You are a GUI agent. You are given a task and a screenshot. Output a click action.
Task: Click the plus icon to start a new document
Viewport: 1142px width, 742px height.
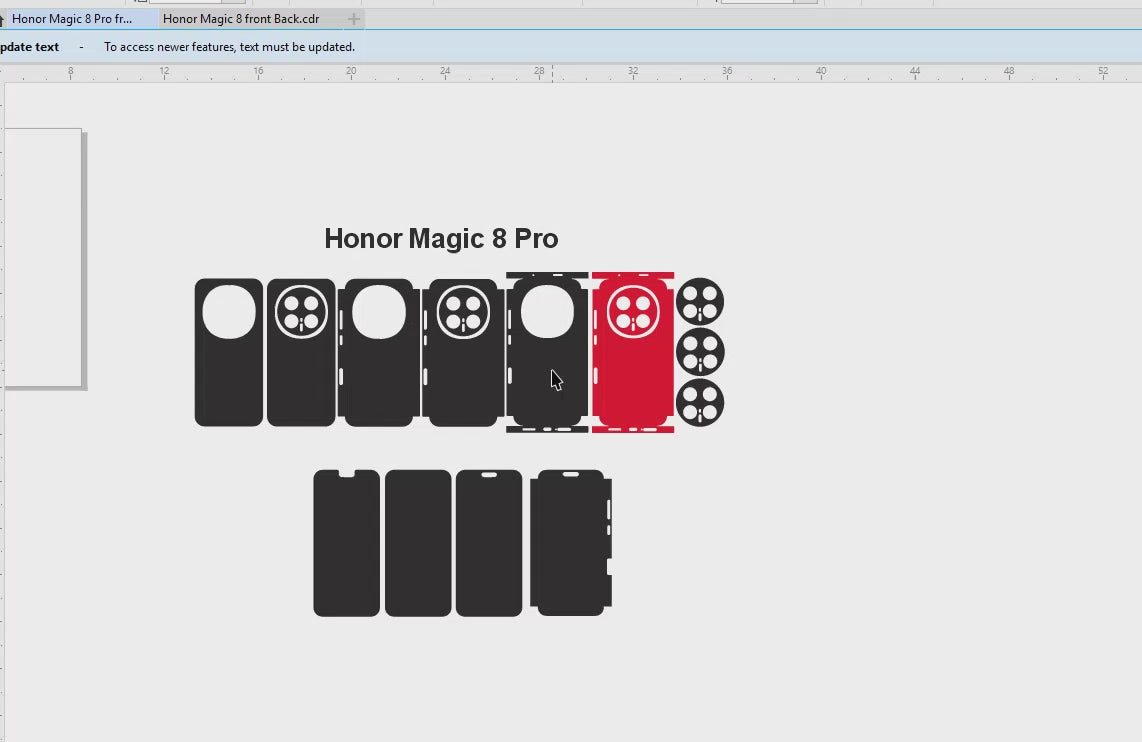pos(353,19)
